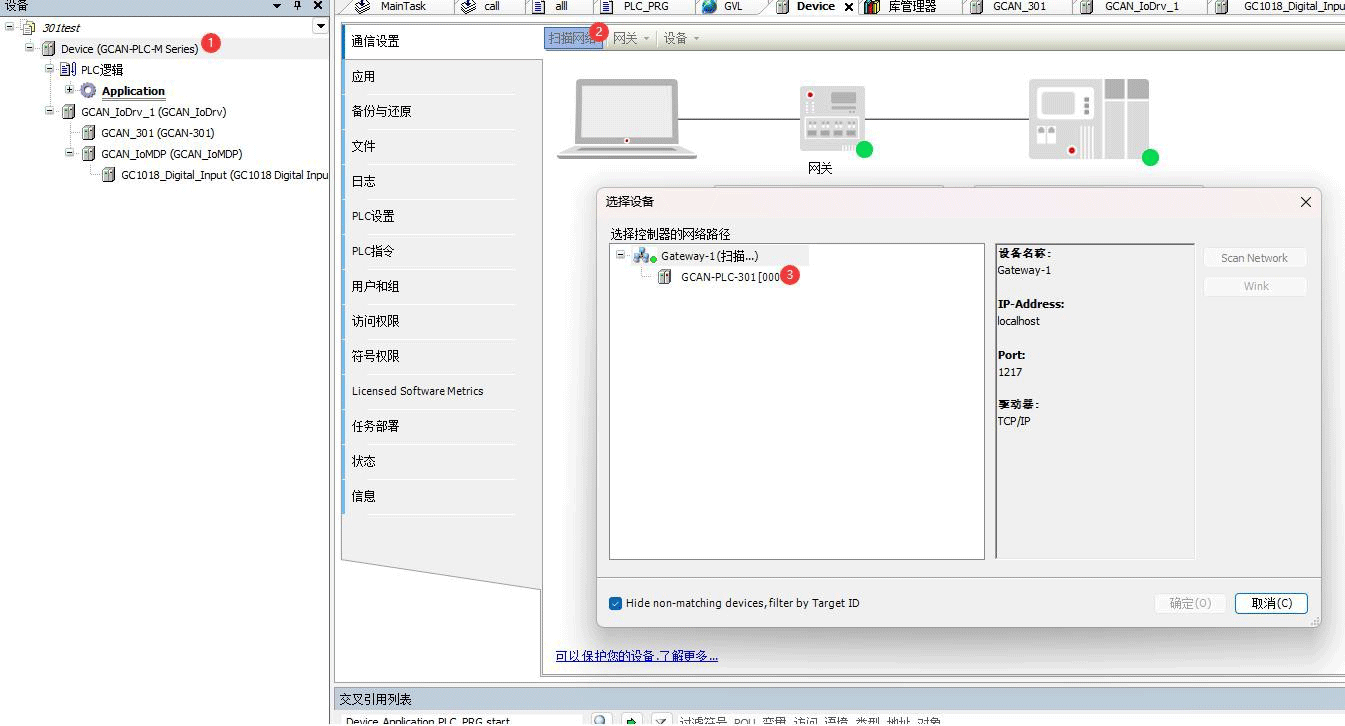Pin the 设备 panel with the pushpin icon
1345x726 pixels.
click(x=297, y=6)
